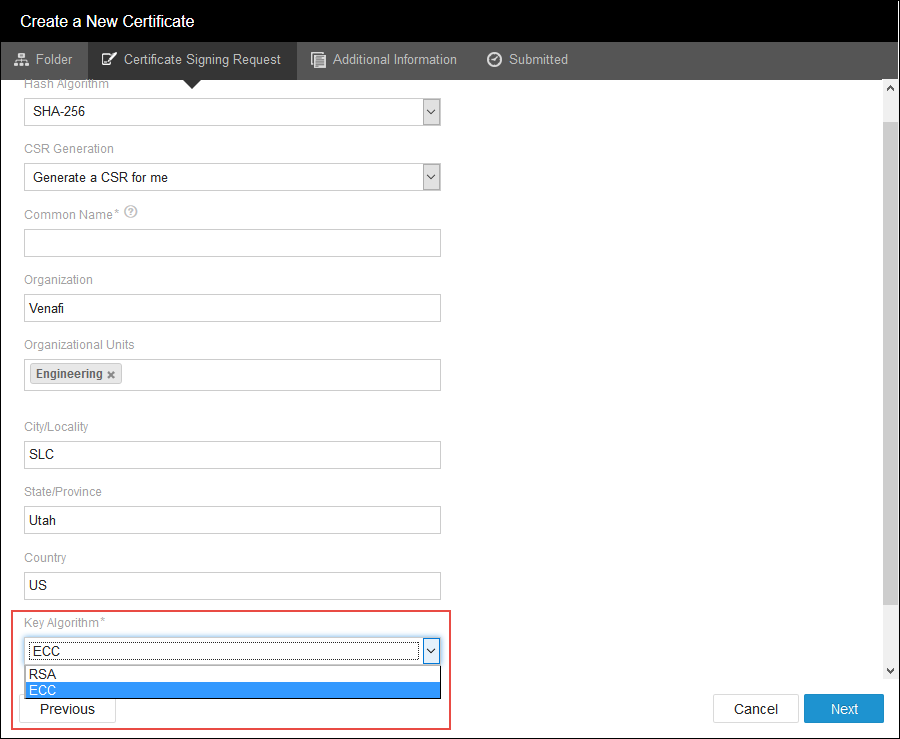Viewport: 900px width, 739px height.
Task: Click the Common Name help question-mark icon
Action: click(x=130, y=213)
